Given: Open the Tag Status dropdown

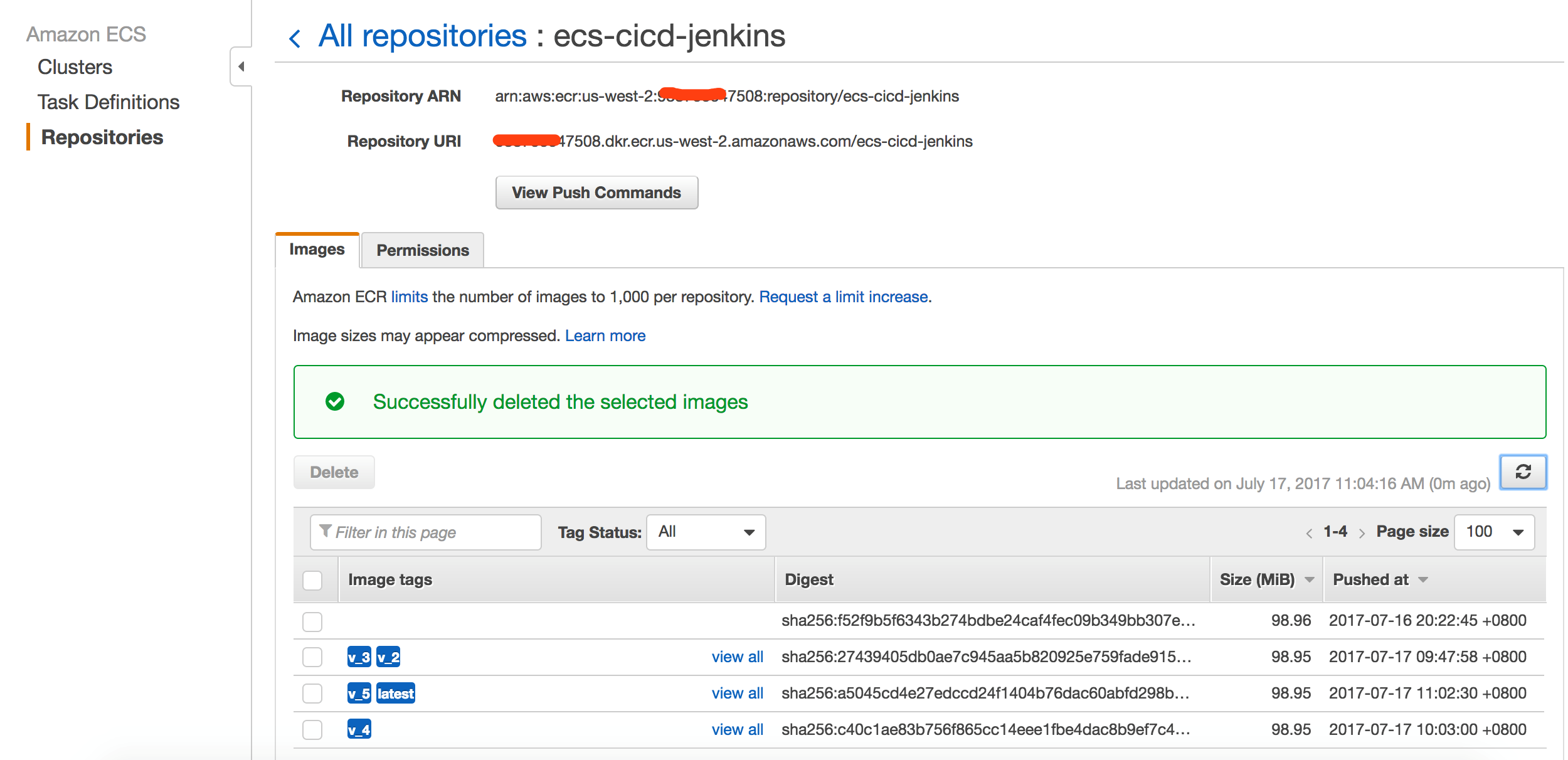Looking at the screenshot, I should (x=706, y=532).
